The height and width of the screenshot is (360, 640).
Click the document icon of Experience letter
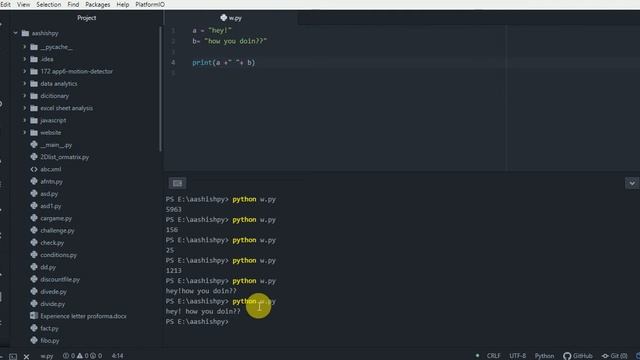point(34,316)
